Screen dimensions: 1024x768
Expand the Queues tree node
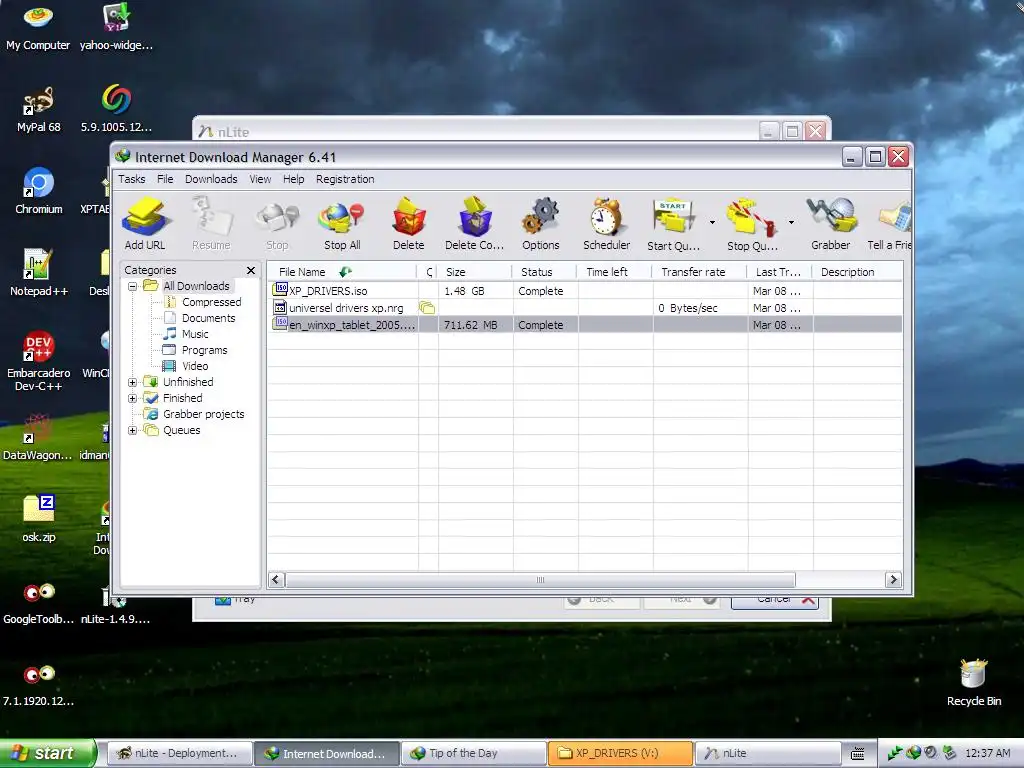click(133, 430)
